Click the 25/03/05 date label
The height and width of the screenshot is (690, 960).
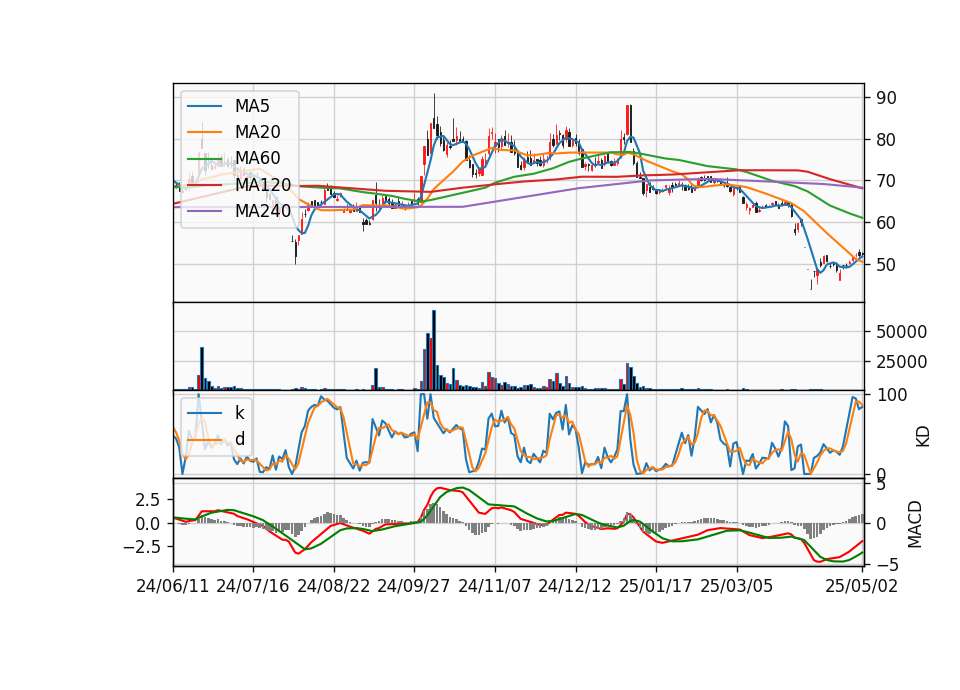(737, 586)
